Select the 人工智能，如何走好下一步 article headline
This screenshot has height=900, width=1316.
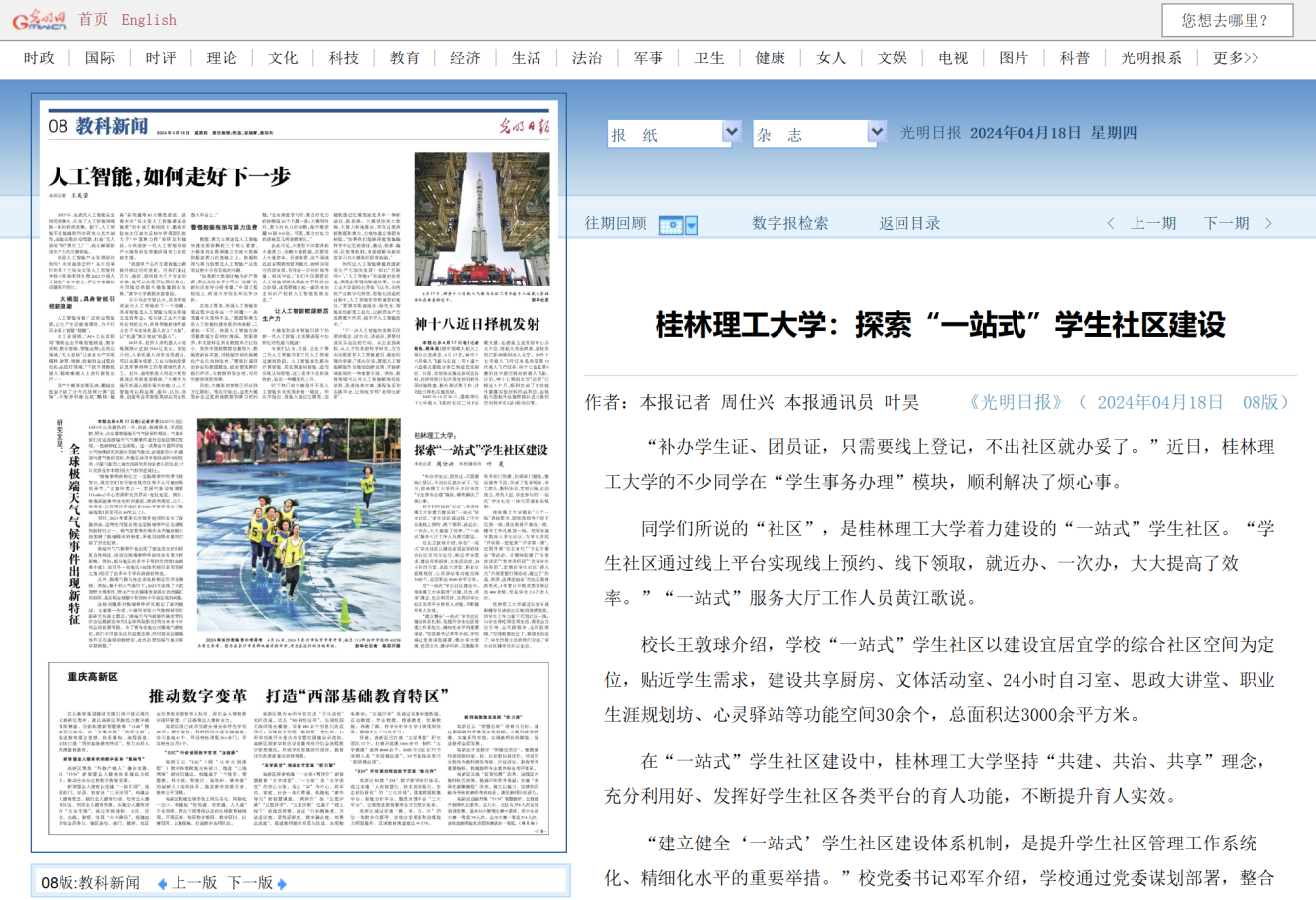tap(170, 177)
